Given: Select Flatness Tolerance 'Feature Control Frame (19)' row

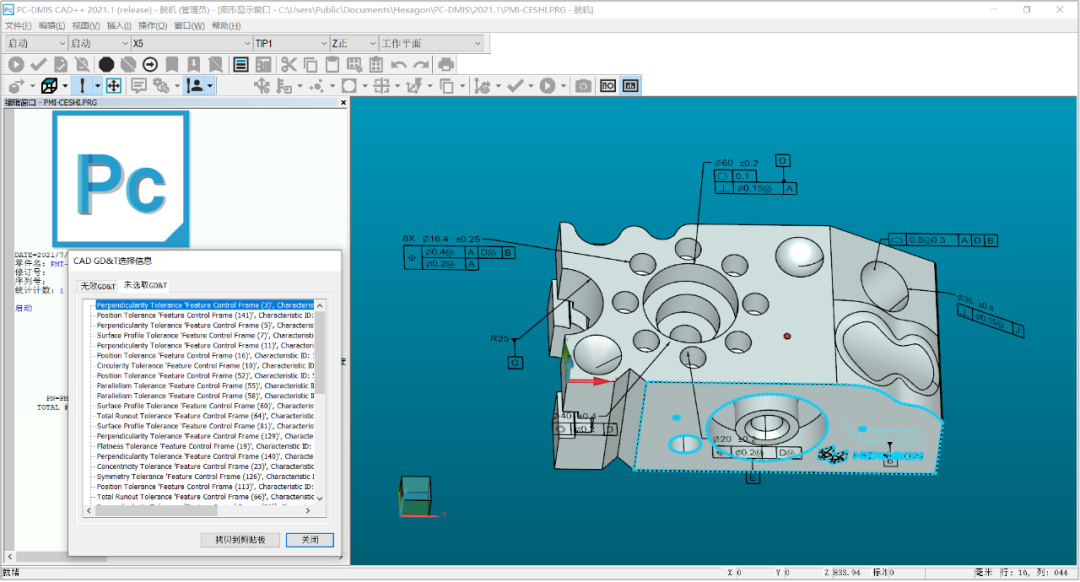Looking at the screenshot, I should (x=205, y=446).
